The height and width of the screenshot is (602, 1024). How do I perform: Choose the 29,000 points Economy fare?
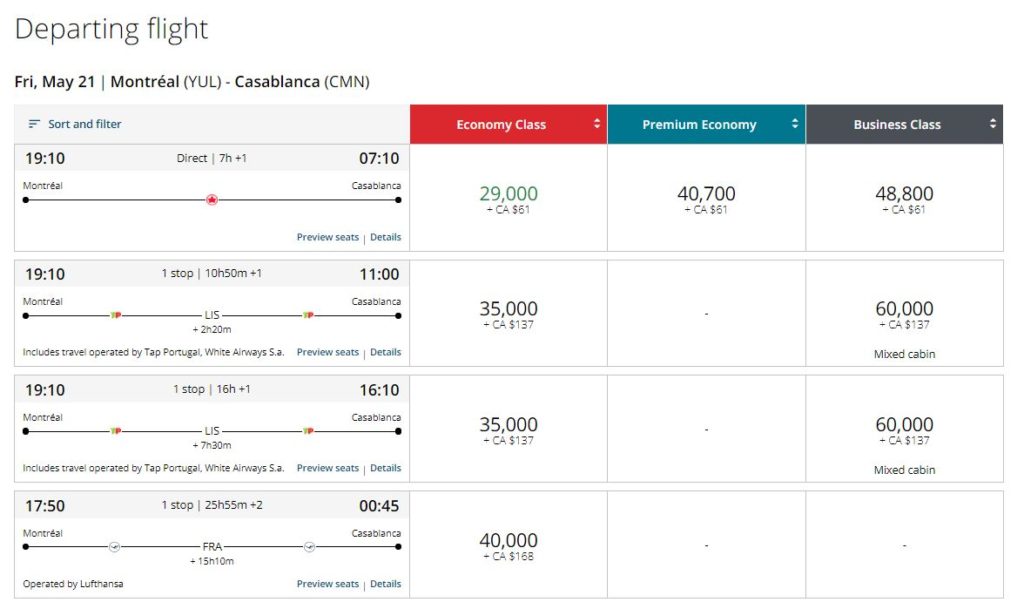pos(508,198)
